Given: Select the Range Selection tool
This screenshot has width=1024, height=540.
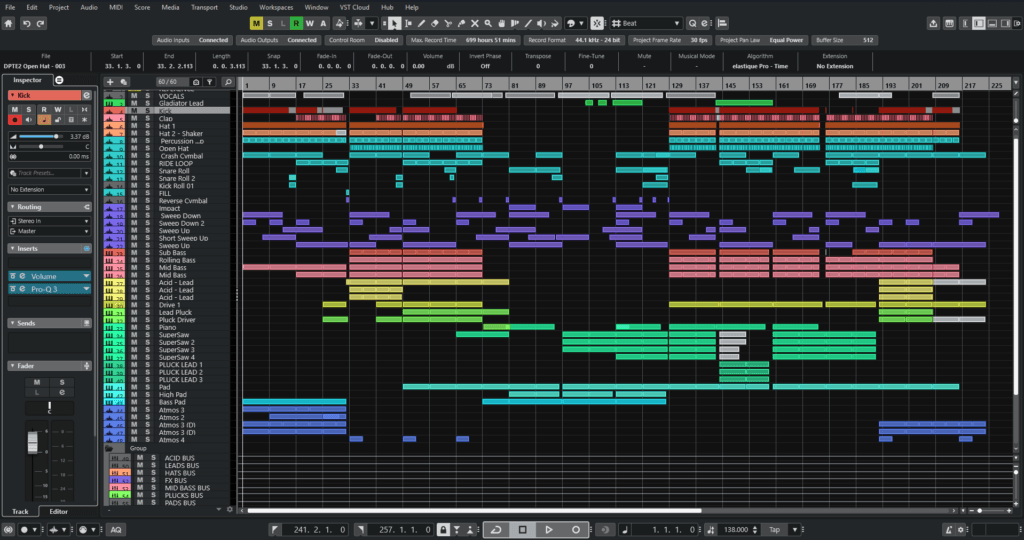Looking at the screenshot, I should coord(408,24).
